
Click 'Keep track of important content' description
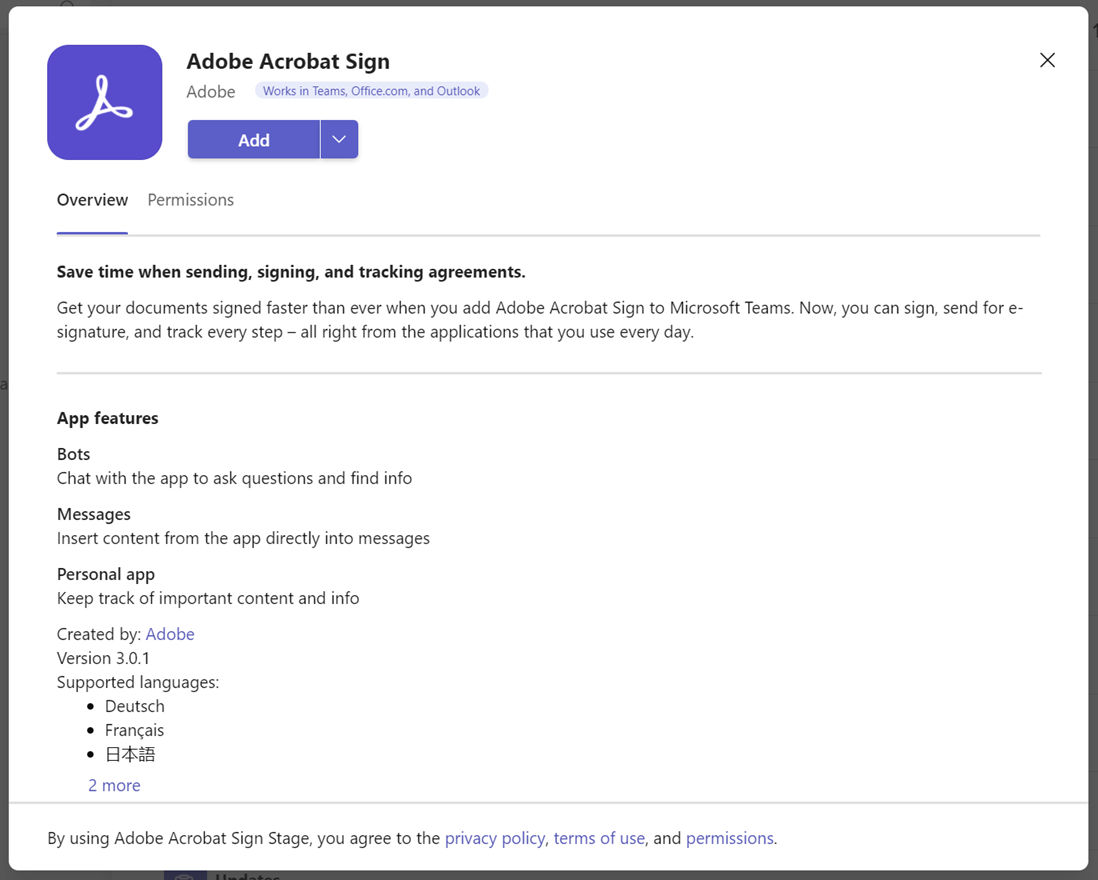208,599
